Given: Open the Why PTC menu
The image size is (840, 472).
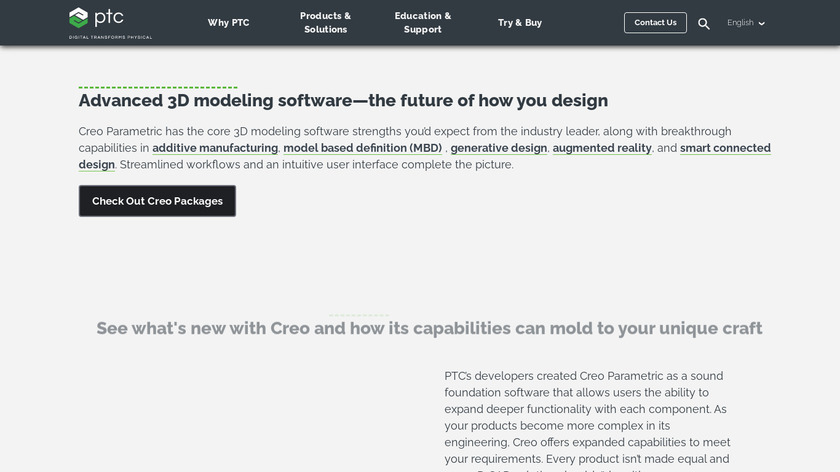Looking at the screenshot, I should 229,23.
